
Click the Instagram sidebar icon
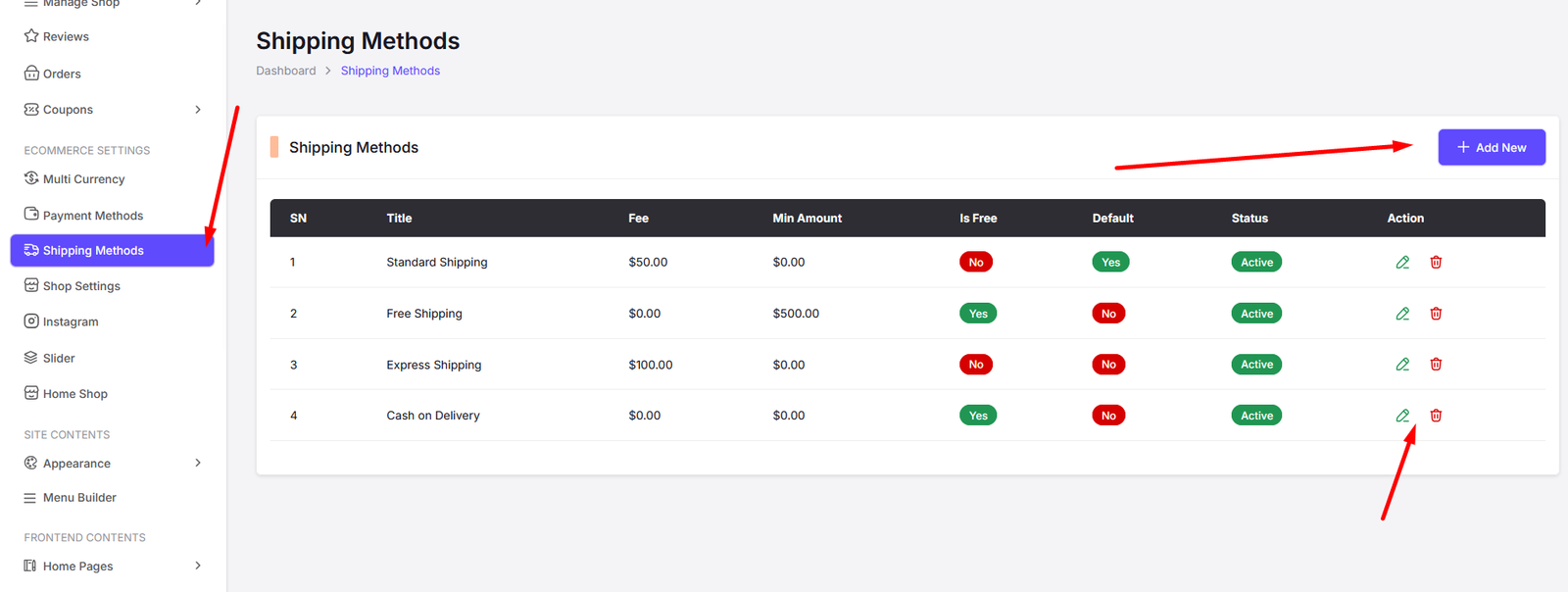[31, 321]
